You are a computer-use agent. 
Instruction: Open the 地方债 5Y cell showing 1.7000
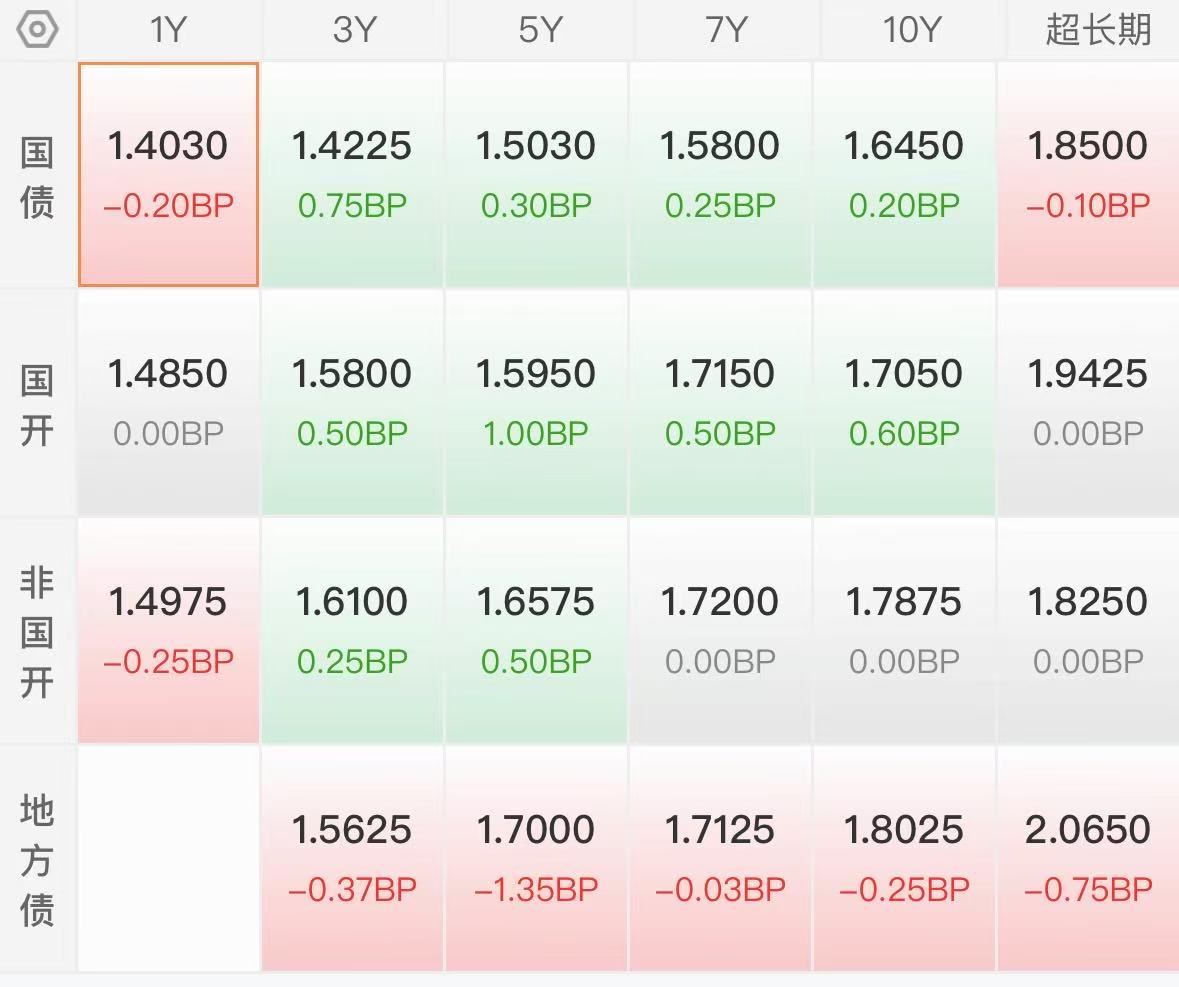point(536,858)
